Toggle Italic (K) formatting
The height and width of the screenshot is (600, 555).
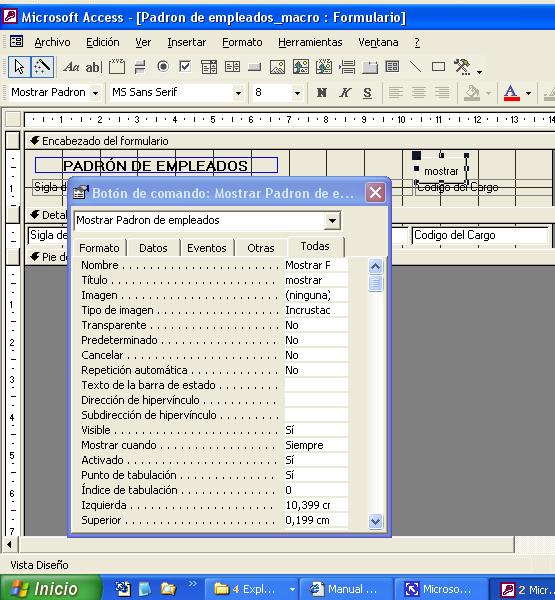(345, 92)
